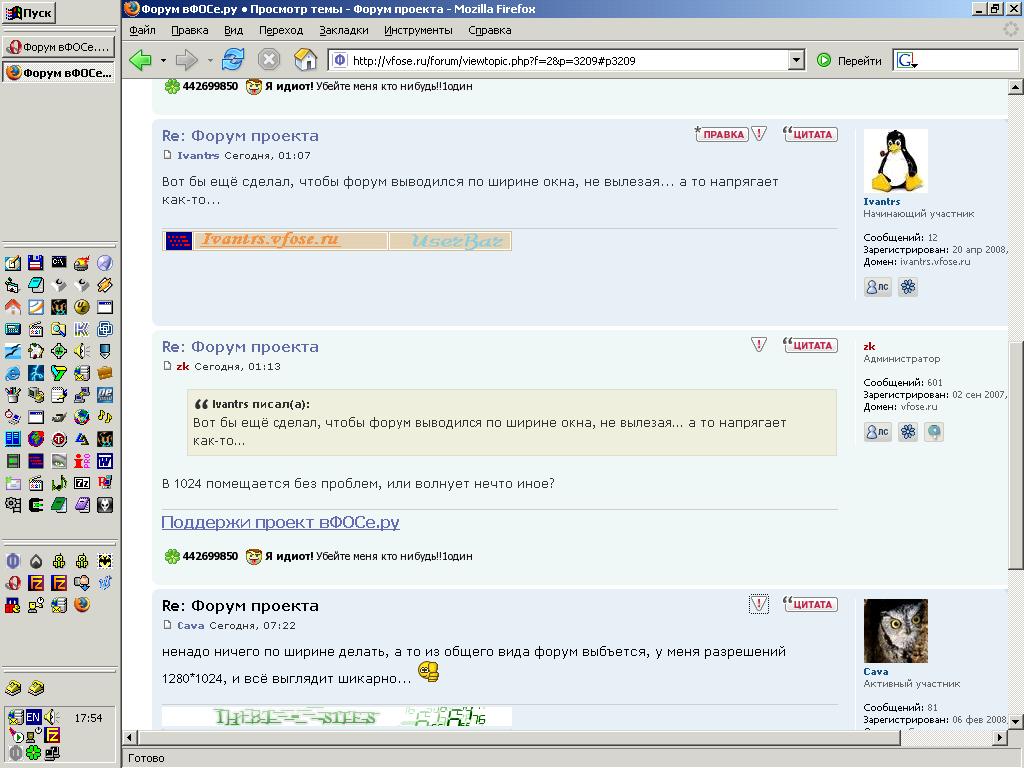Open the Закладки menu
The image size is (1024, 768).
click(x=343, y=30)
